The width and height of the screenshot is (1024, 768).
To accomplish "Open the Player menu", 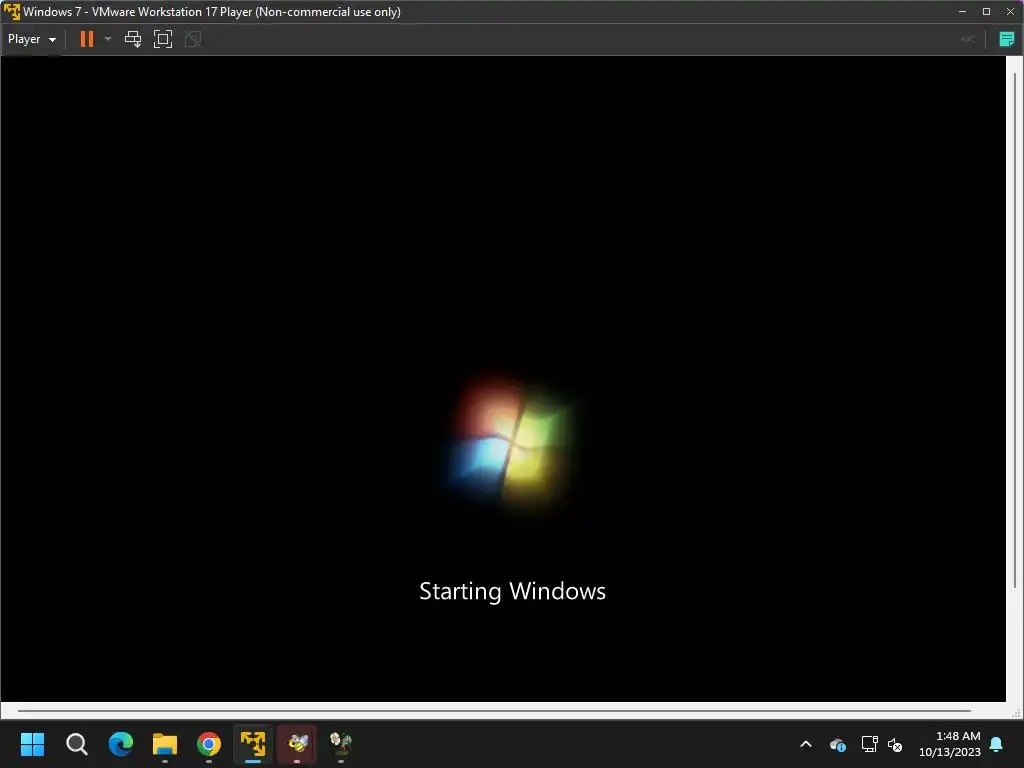I will coord(31,39).
